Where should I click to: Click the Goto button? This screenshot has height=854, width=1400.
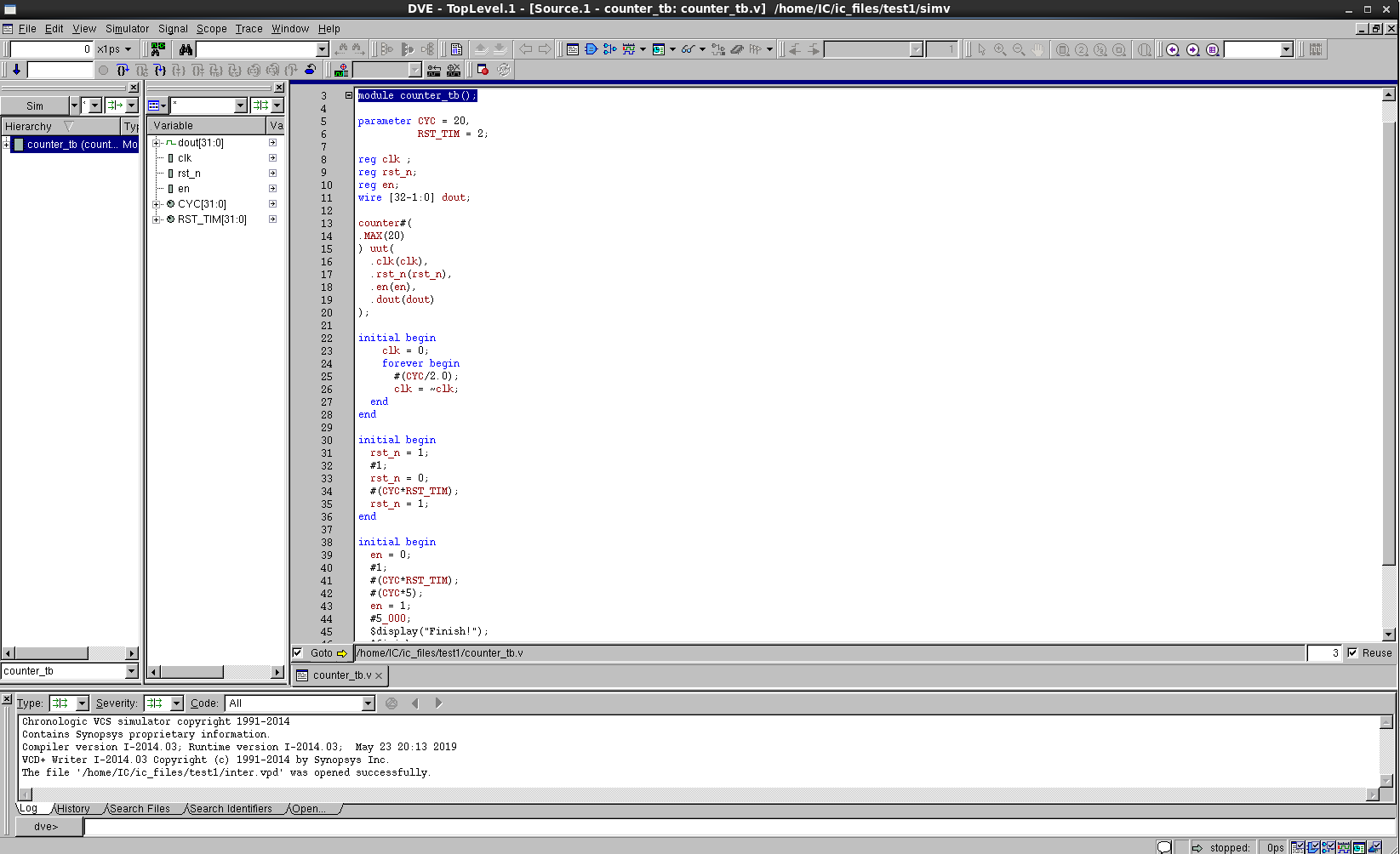point(329,653)
